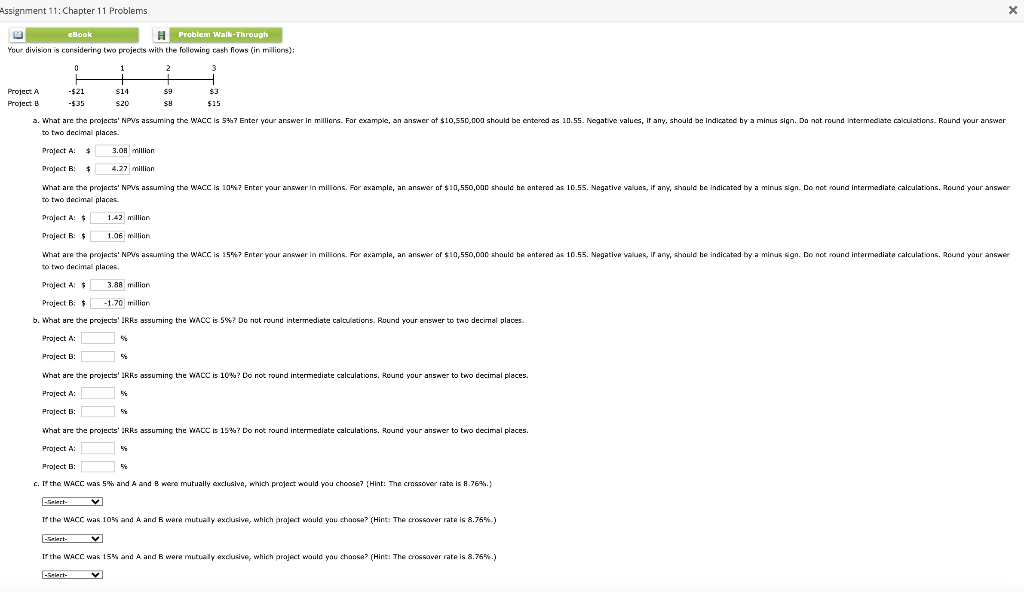The width and height of the screenshot is (1024, 592).
Task: Click the timeline year '2' label
Action: [168, 68]
